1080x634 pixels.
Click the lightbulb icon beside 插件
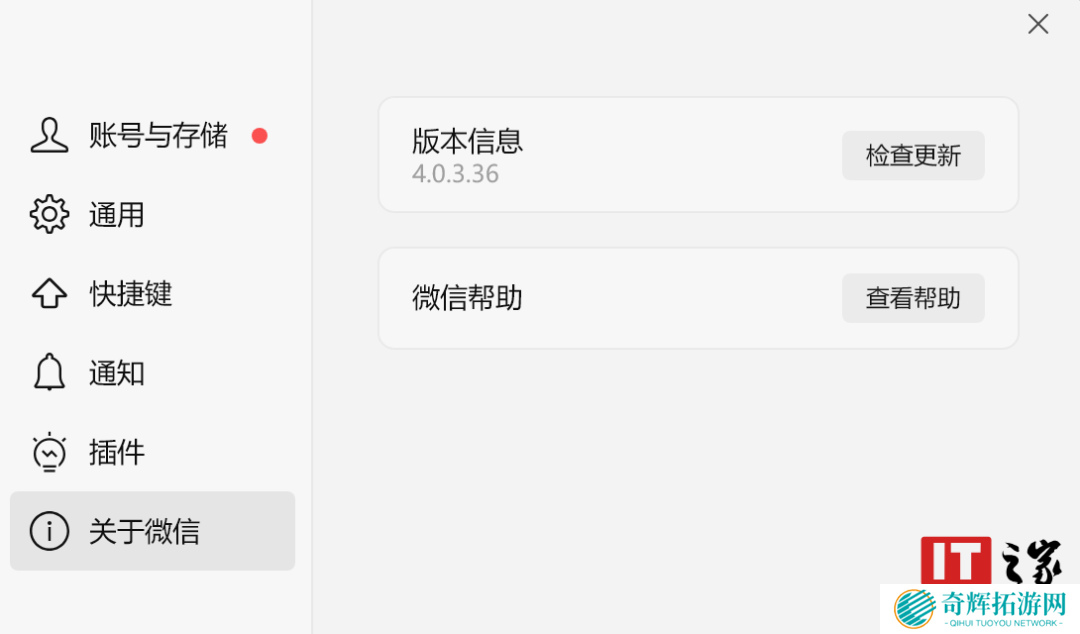click(49, 452)
